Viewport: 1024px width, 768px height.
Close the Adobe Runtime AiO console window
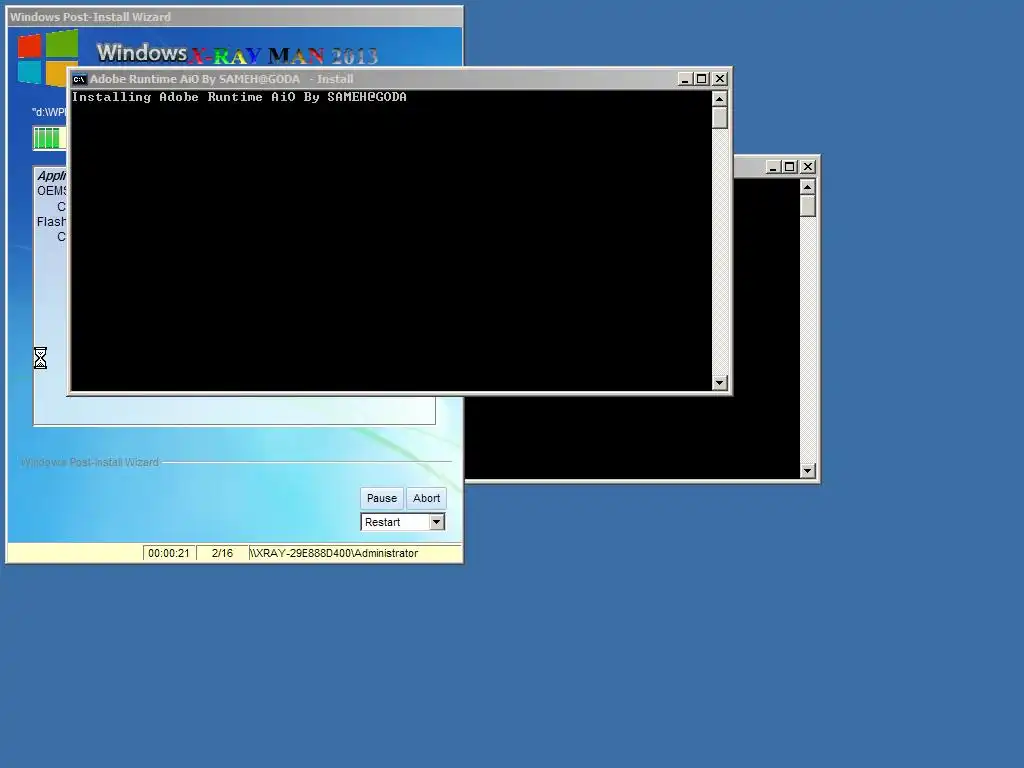click(x=720, y=79)
